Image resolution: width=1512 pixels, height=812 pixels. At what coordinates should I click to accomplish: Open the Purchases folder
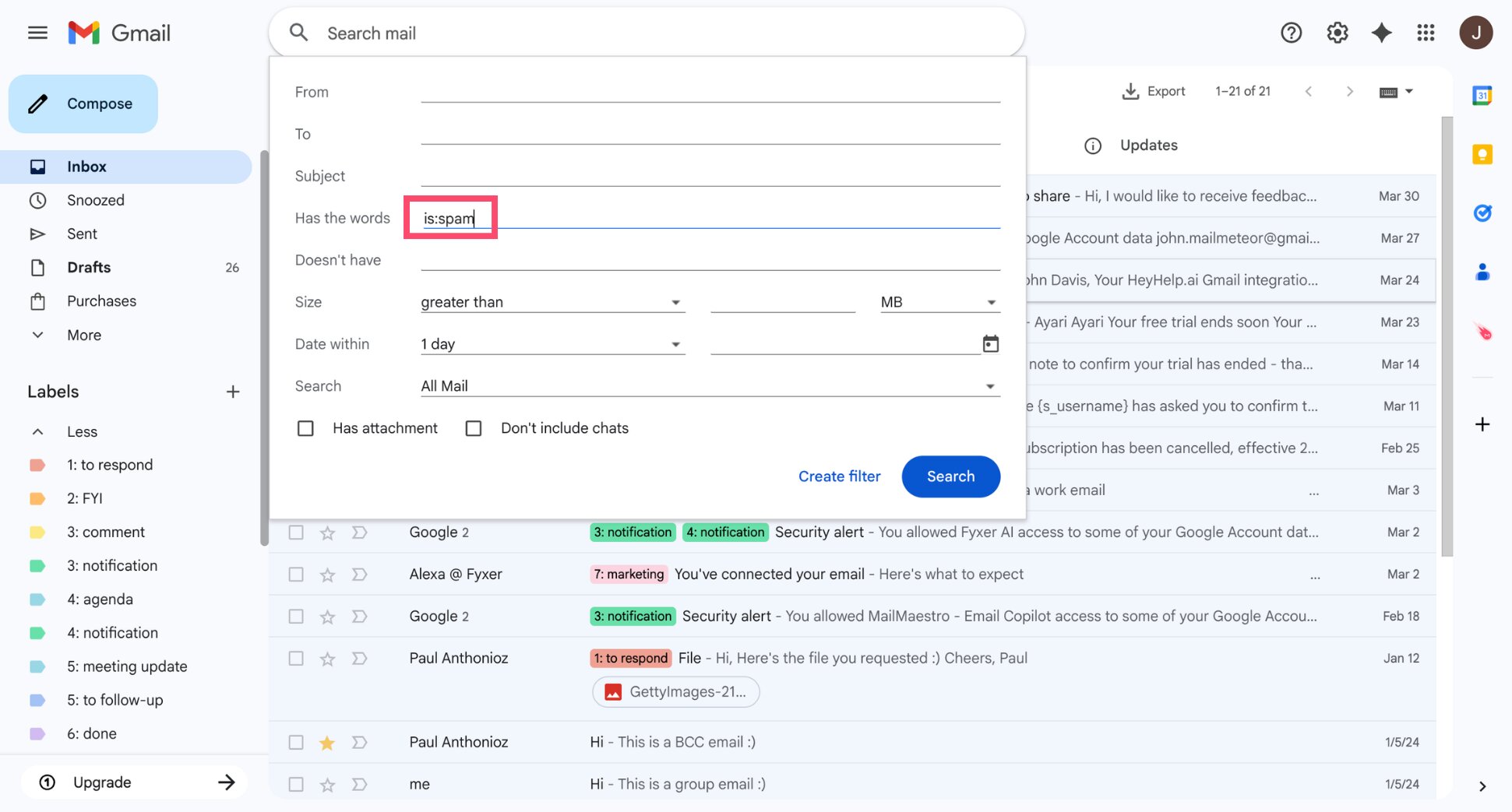point(126,301)
